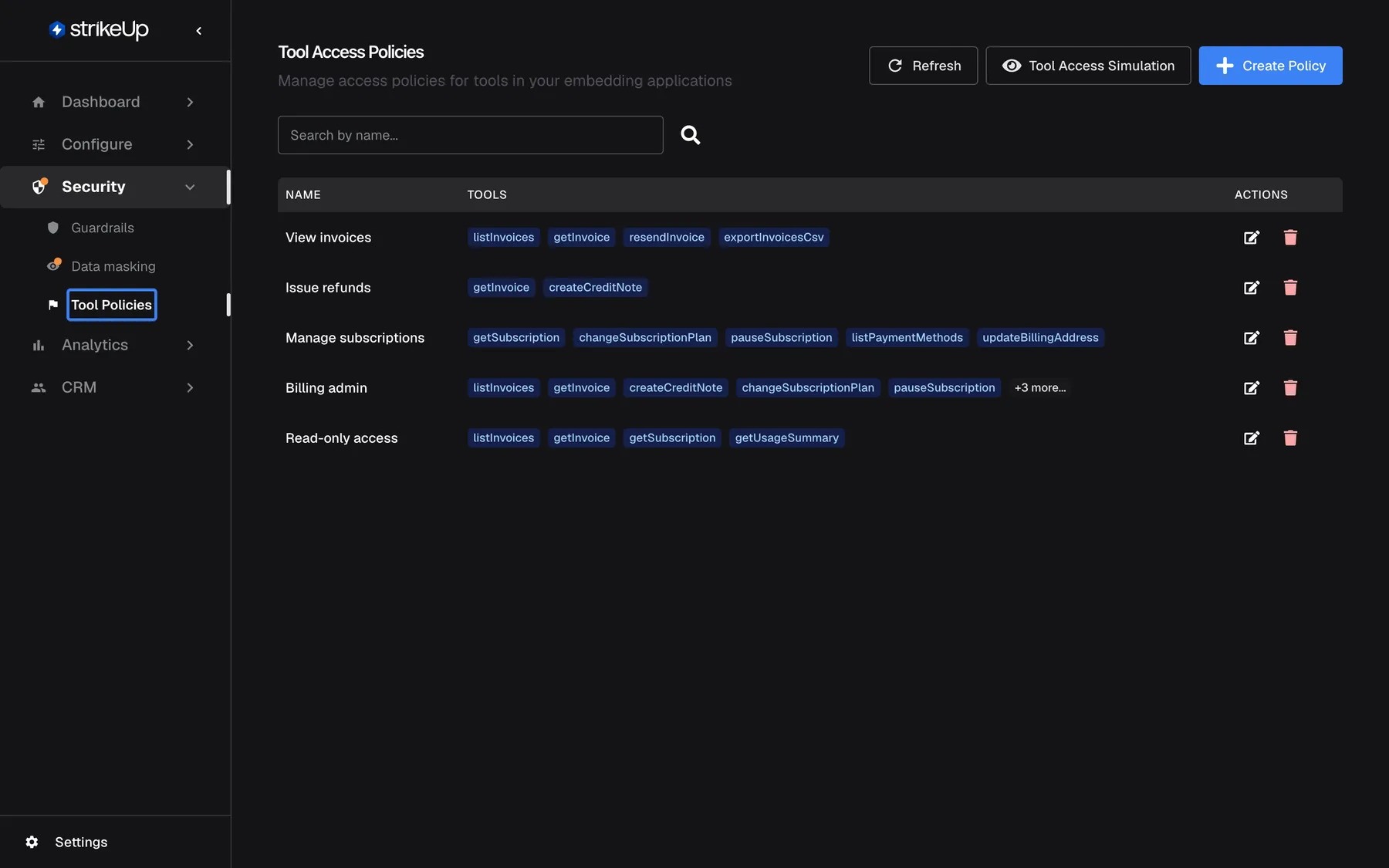Click the createCreditNote tag in Issue refunds

point(596,288)
